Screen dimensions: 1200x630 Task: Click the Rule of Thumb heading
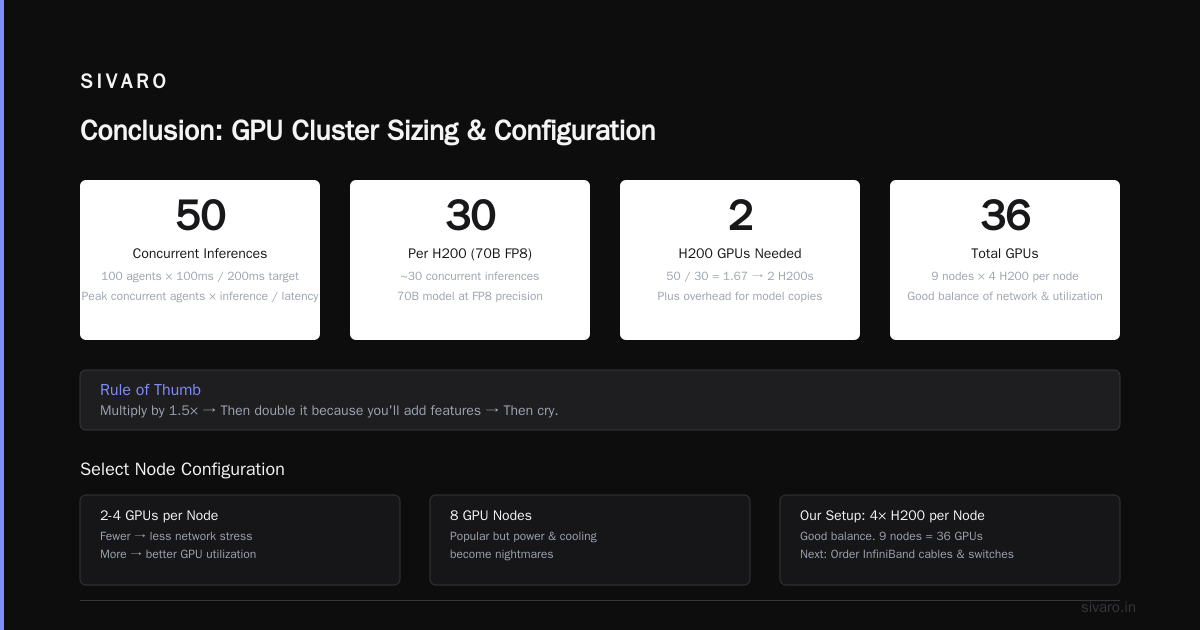click(150, 390)
